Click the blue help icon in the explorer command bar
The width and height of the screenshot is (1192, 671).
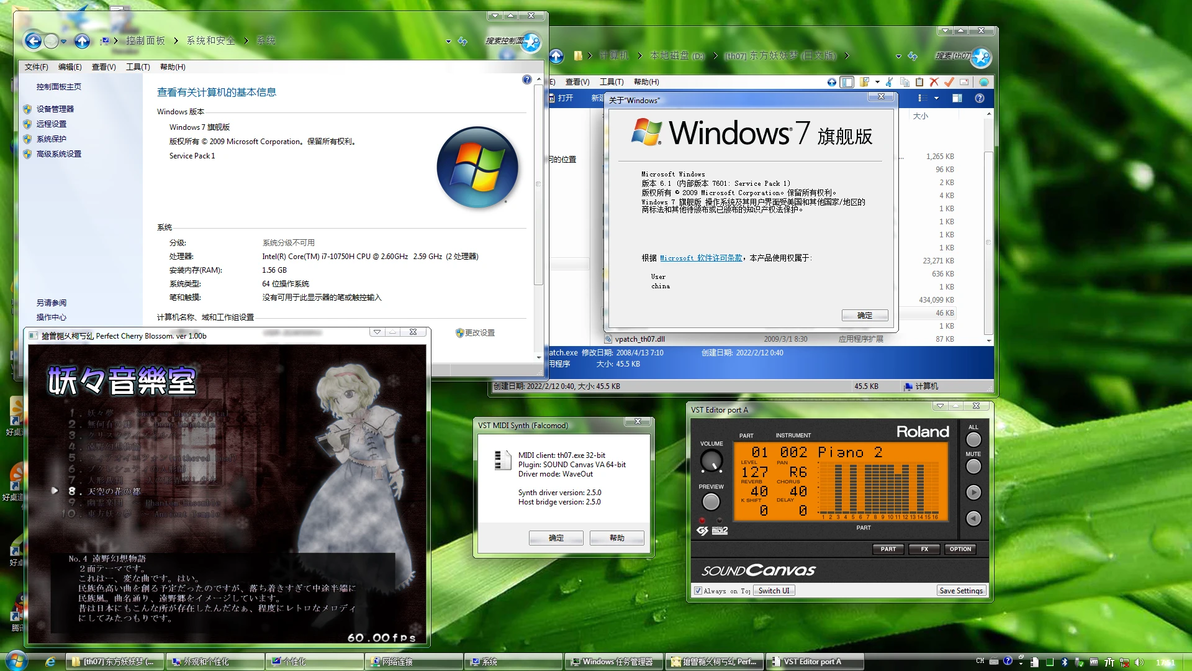(979, 98)
